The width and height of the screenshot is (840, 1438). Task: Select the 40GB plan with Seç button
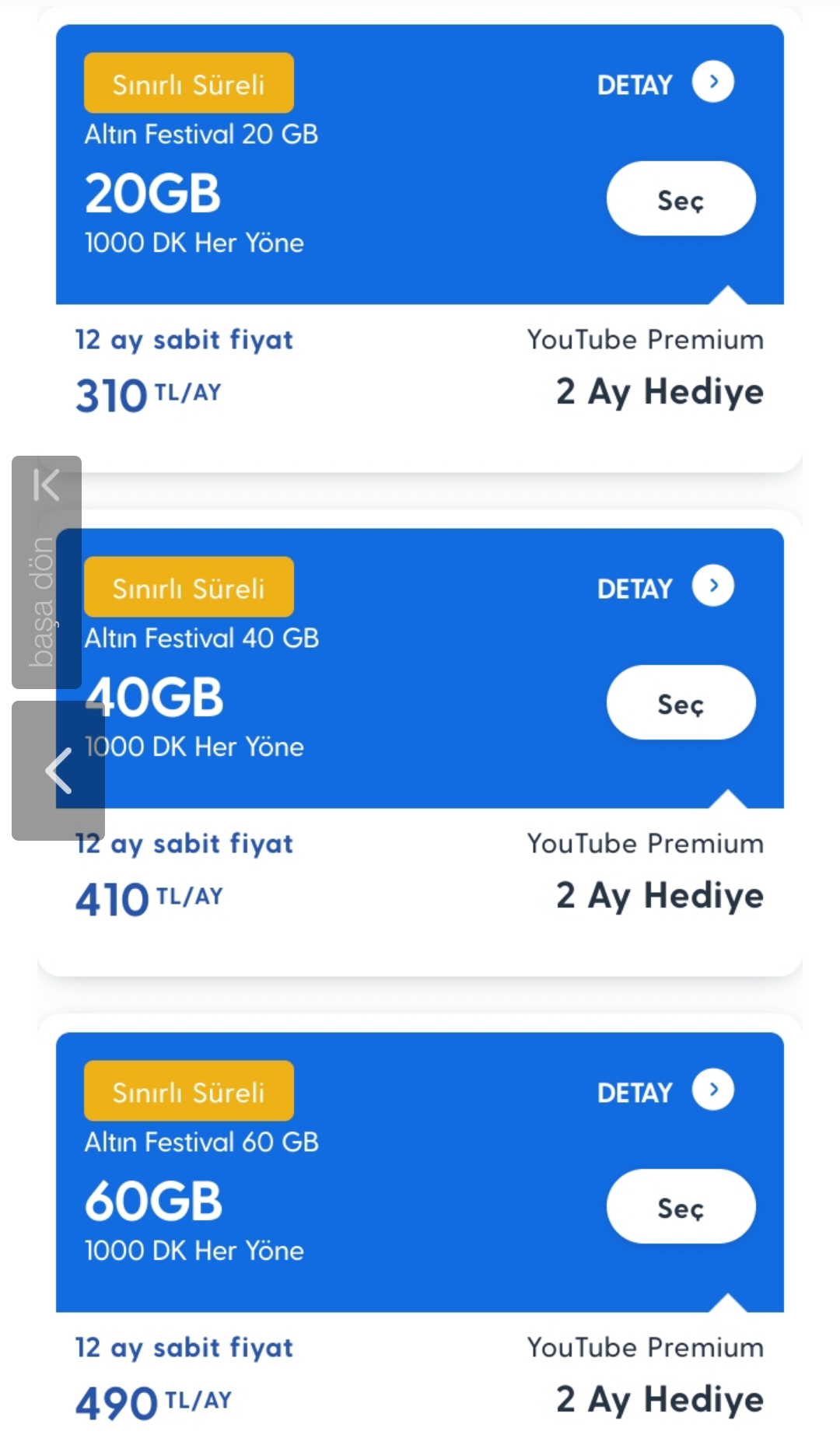click(681, 703)
